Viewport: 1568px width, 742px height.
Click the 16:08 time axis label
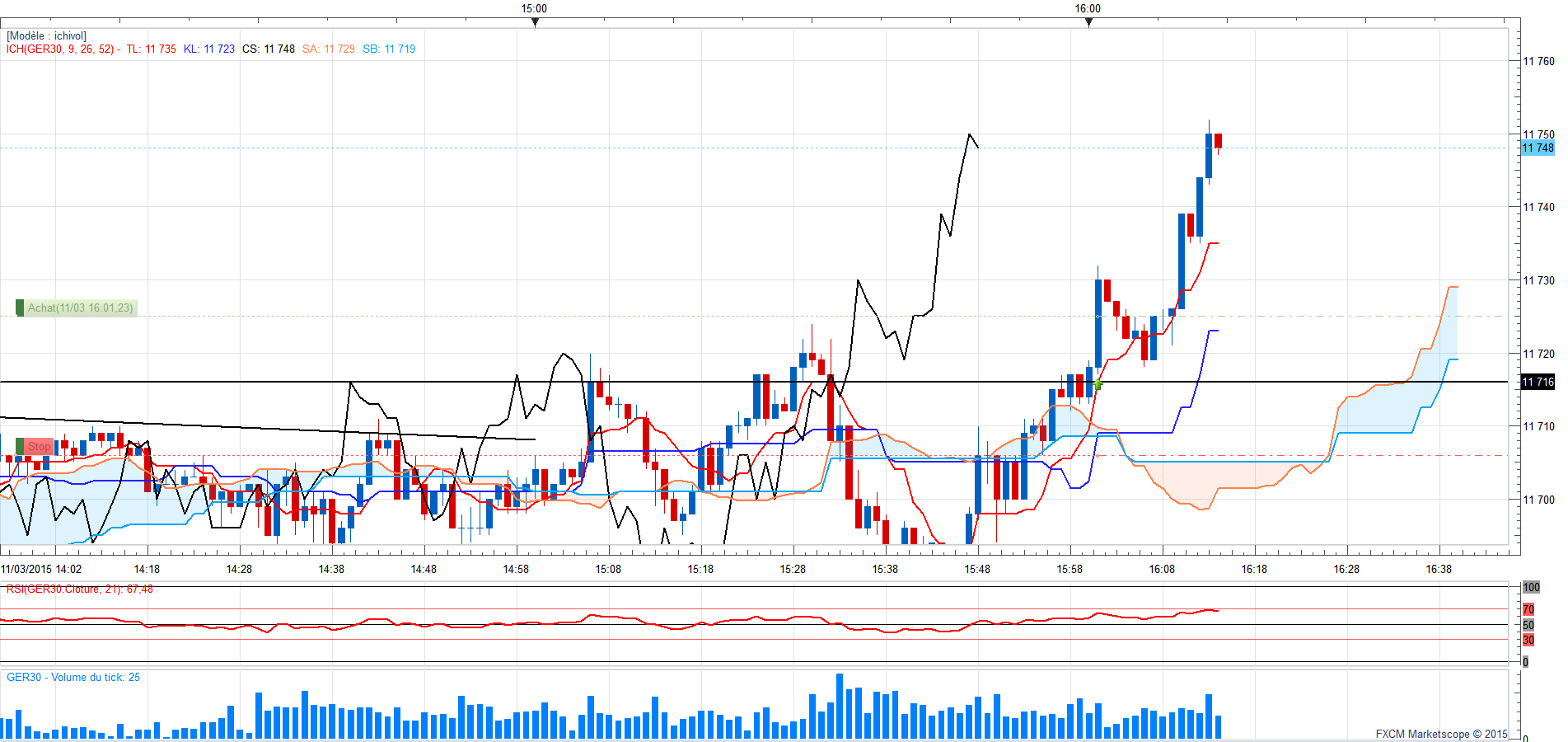[1162, 569]
